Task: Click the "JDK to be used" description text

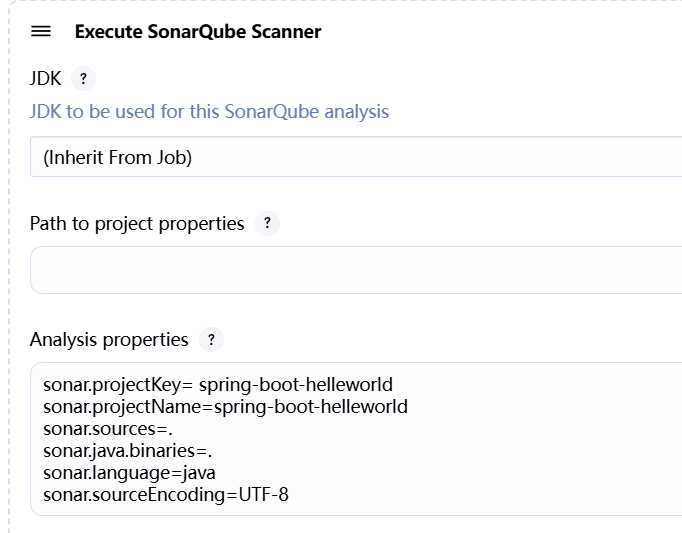Action: click(x=209, y=111)
